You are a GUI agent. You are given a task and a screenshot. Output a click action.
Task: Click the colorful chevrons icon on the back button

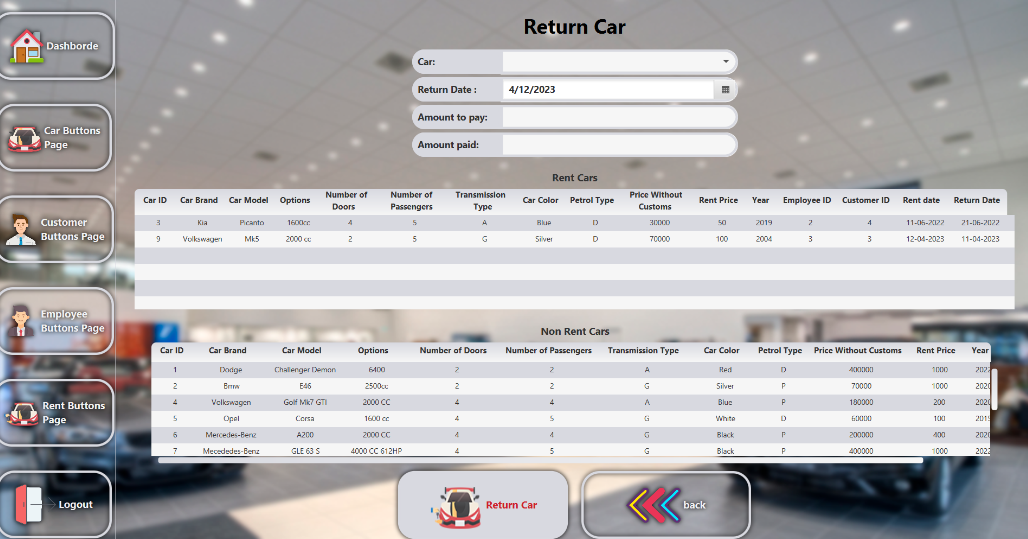pyautogui.click(x=654, y=505)
